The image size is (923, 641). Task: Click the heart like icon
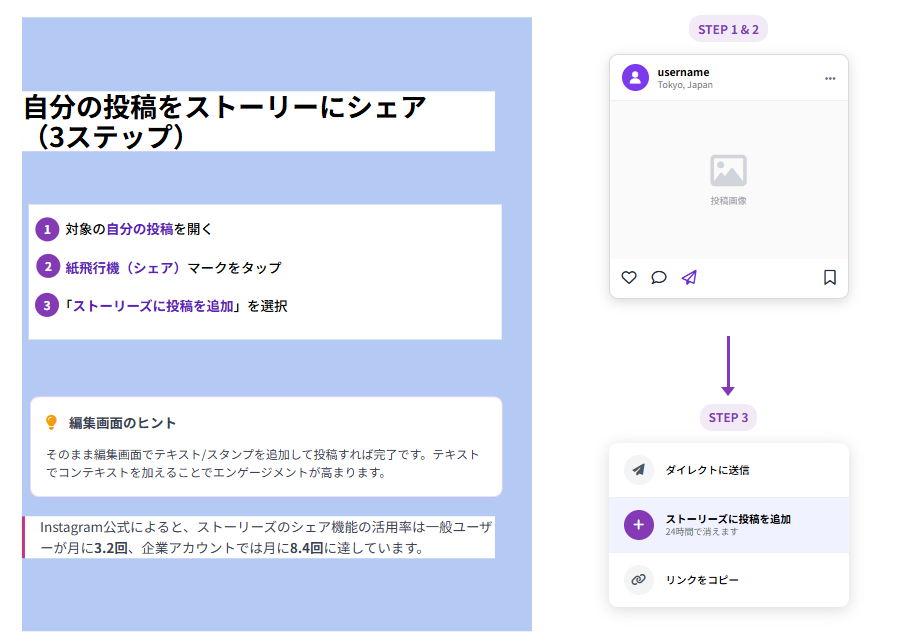[x=629, y=278]
